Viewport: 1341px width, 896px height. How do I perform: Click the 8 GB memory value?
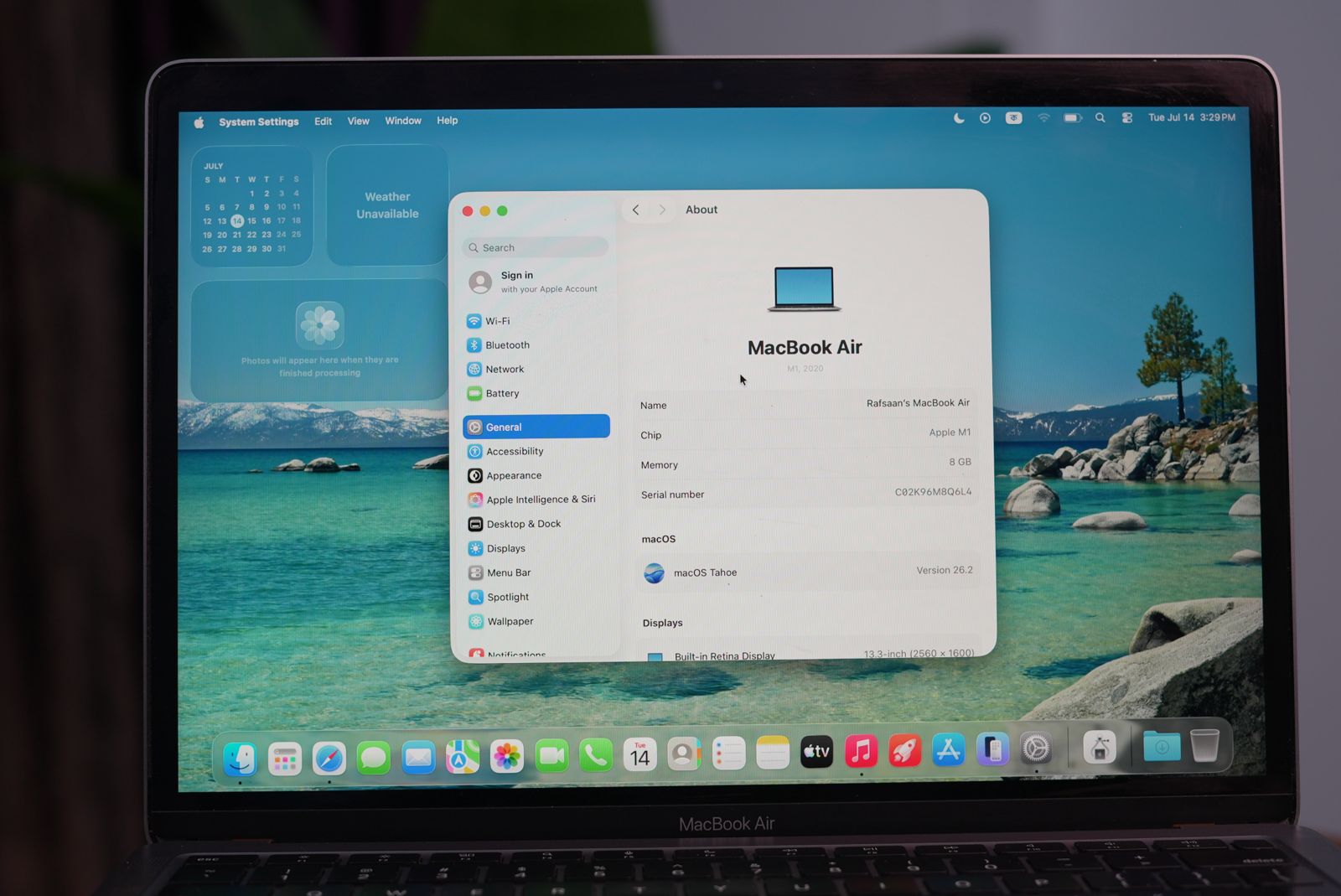960,463
